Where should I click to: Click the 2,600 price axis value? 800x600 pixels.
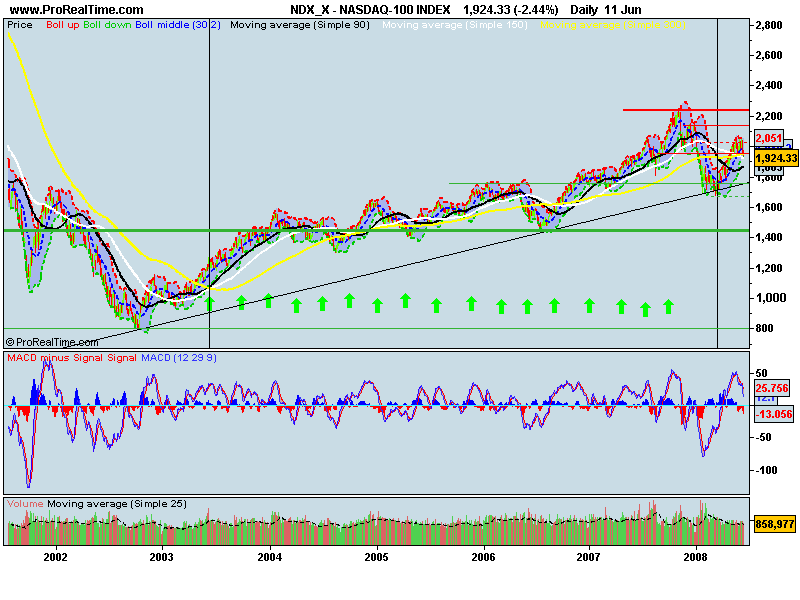point(769,55)
